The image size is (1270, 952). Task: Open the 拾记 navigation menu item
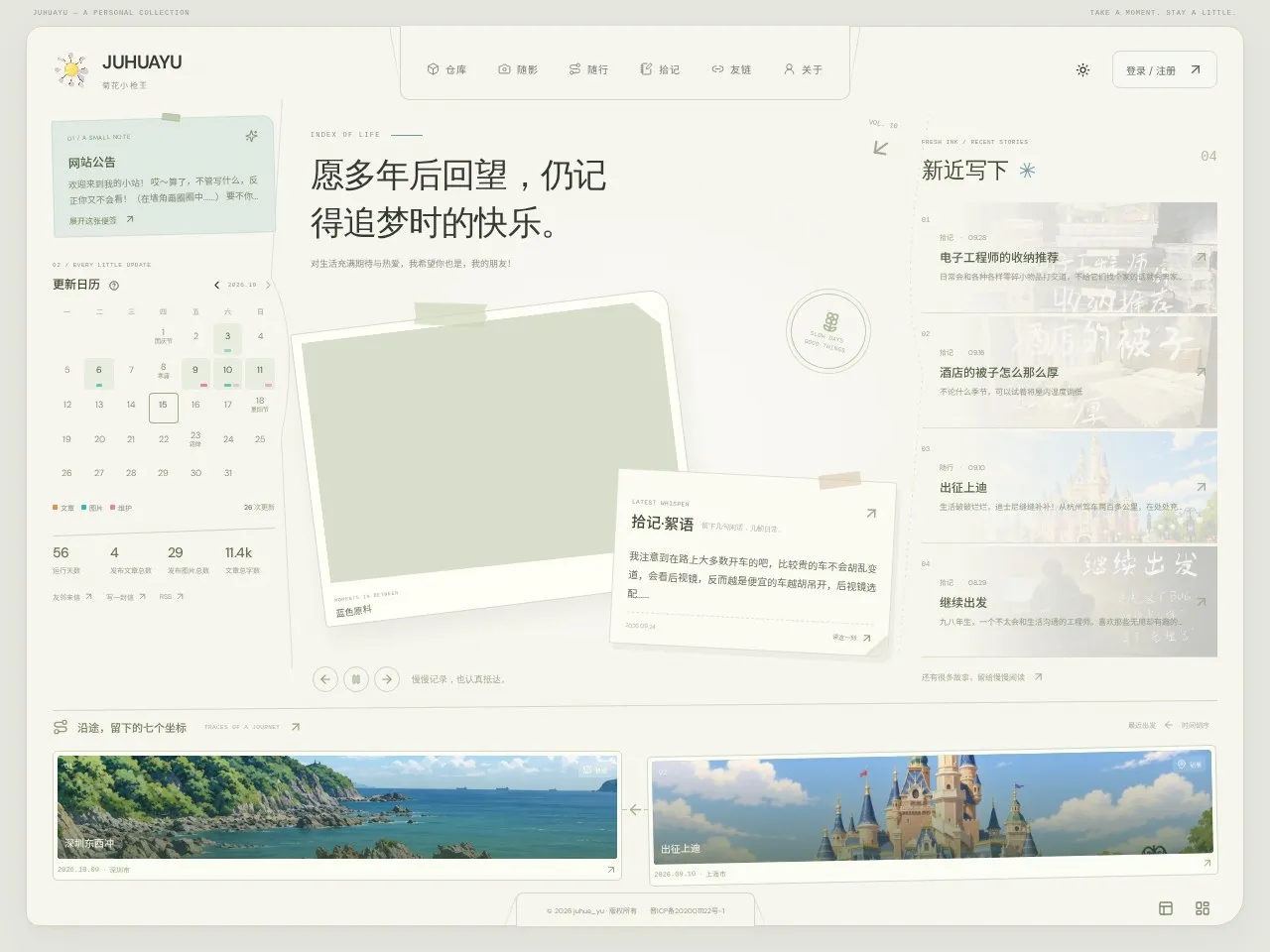coord(660,69)
